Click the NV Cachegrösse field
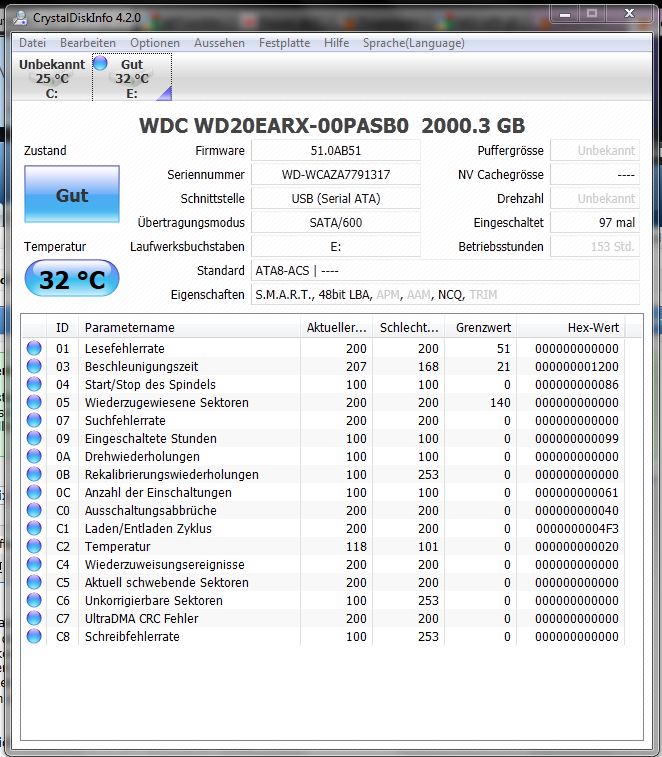Viewport: 662px width, 757px height. click(595, 174)
